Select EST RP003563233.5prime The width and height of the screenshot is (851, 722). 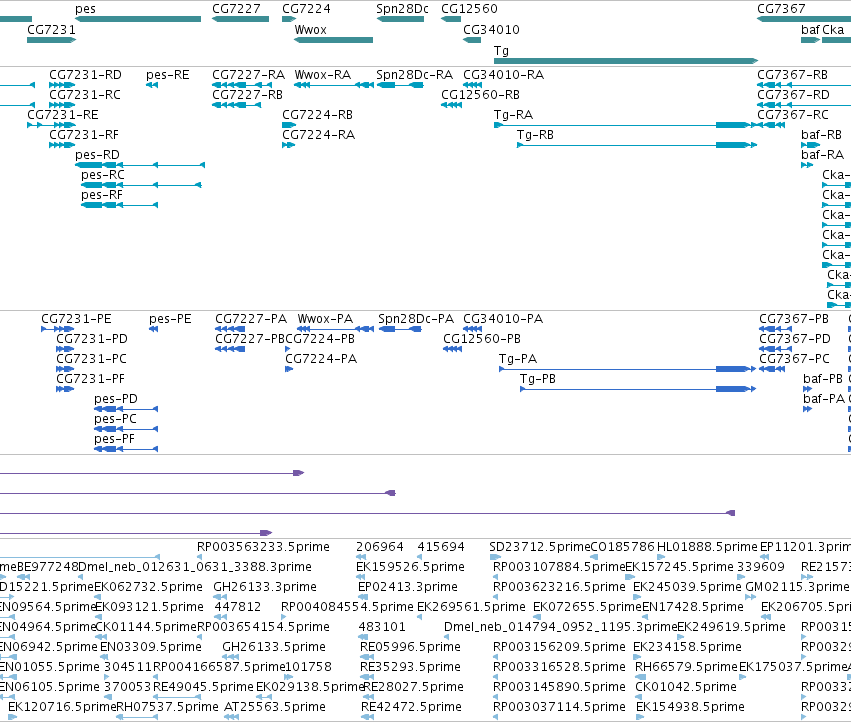pyautogui.click(x=263, y=547)
